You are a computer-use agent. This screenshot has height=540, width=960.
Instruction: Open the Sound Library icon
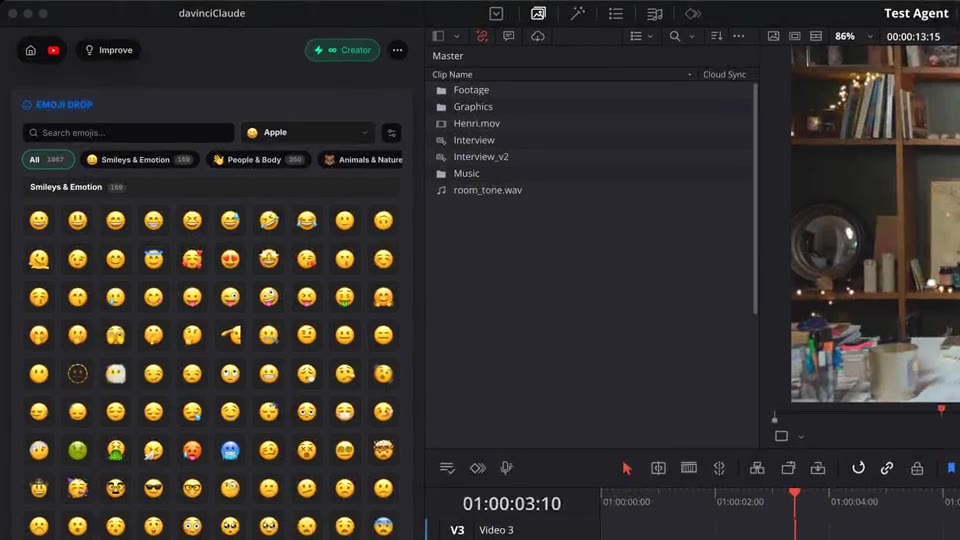coord(654,13)
